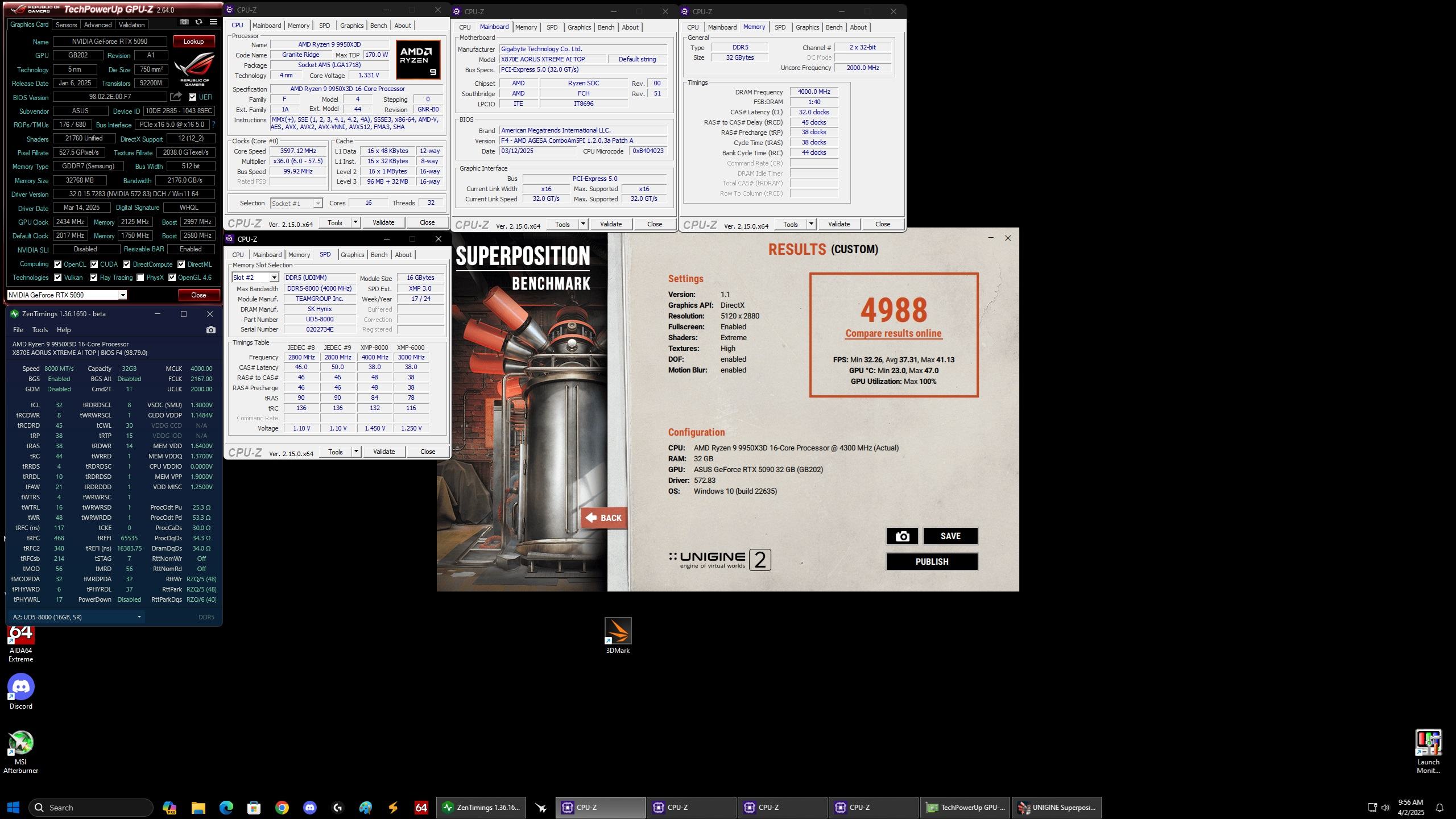1456x819 pixels.
Task: Switch to GPU-Z Advanced tab
Action: pyautogui.click(x=98, y=24)
